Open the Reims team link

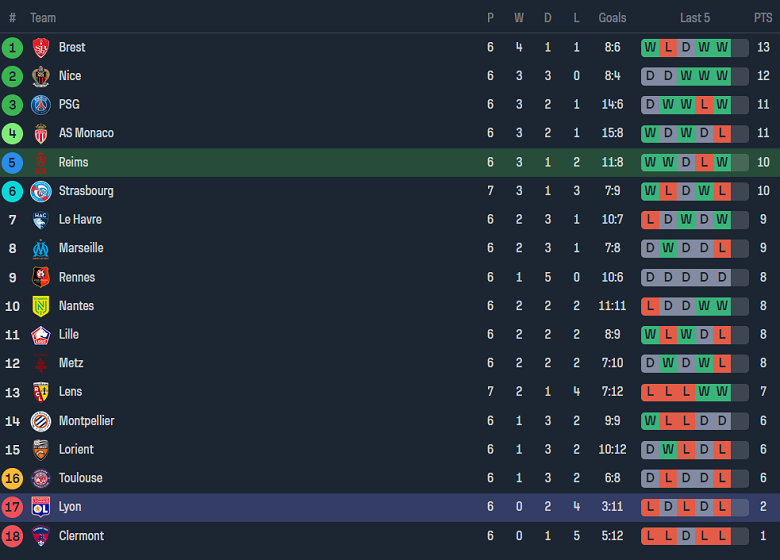(x=73, y=162)
